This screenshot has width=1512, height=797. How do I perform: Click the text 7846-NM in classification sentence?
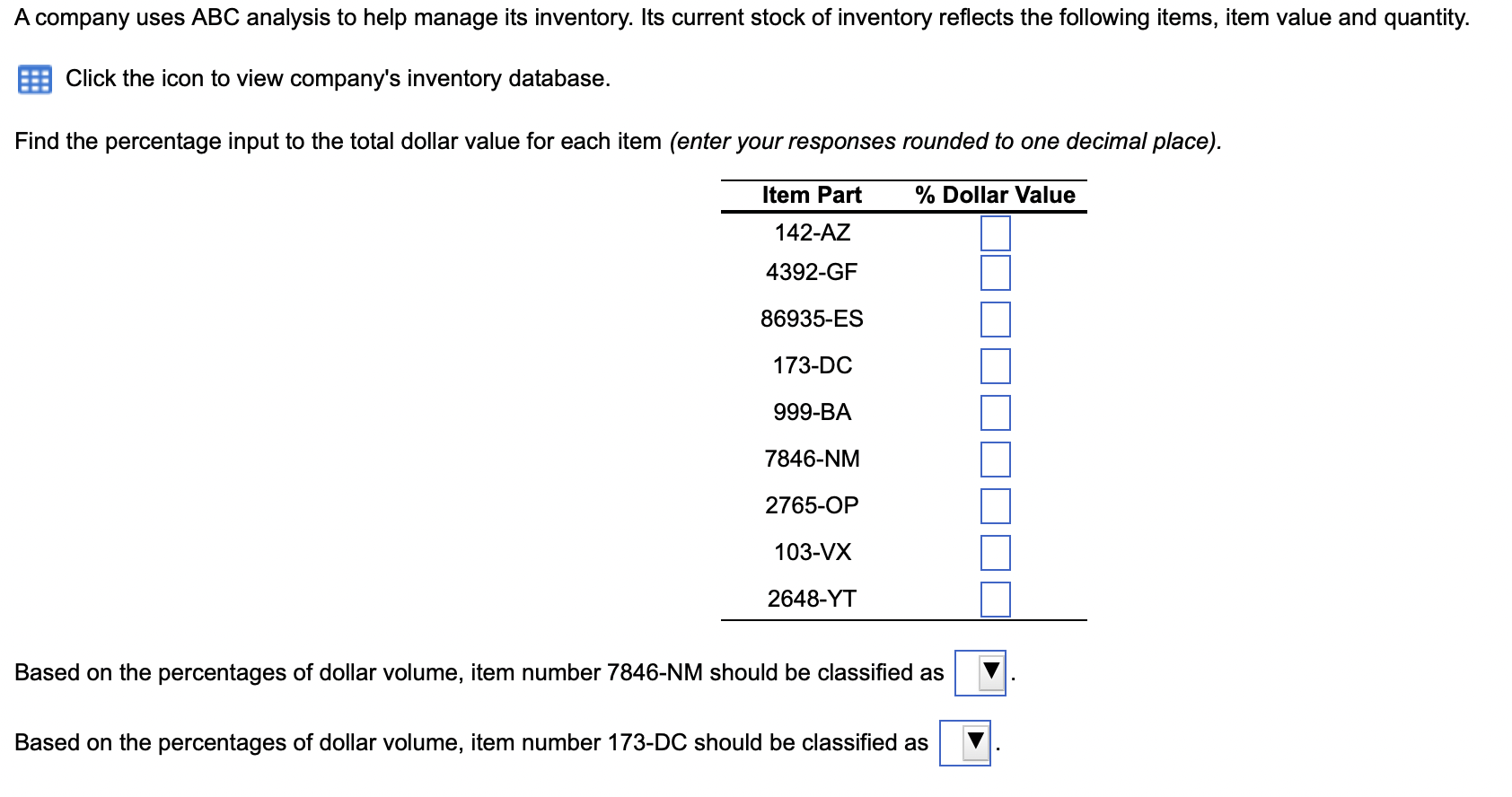tap(656, 672)
